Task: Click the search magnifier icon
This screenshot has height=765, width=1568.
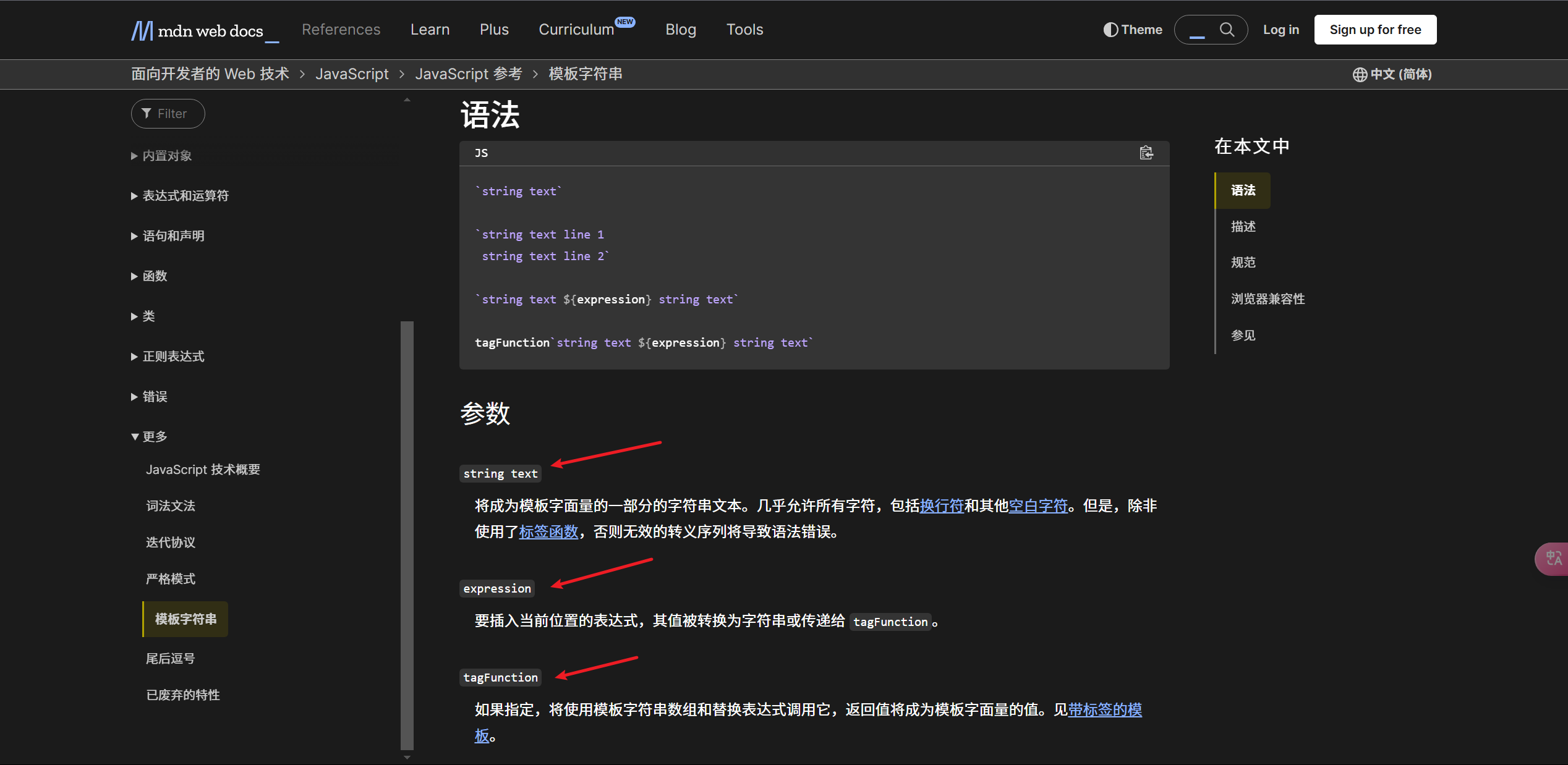Action: [x=1227, y=30]
